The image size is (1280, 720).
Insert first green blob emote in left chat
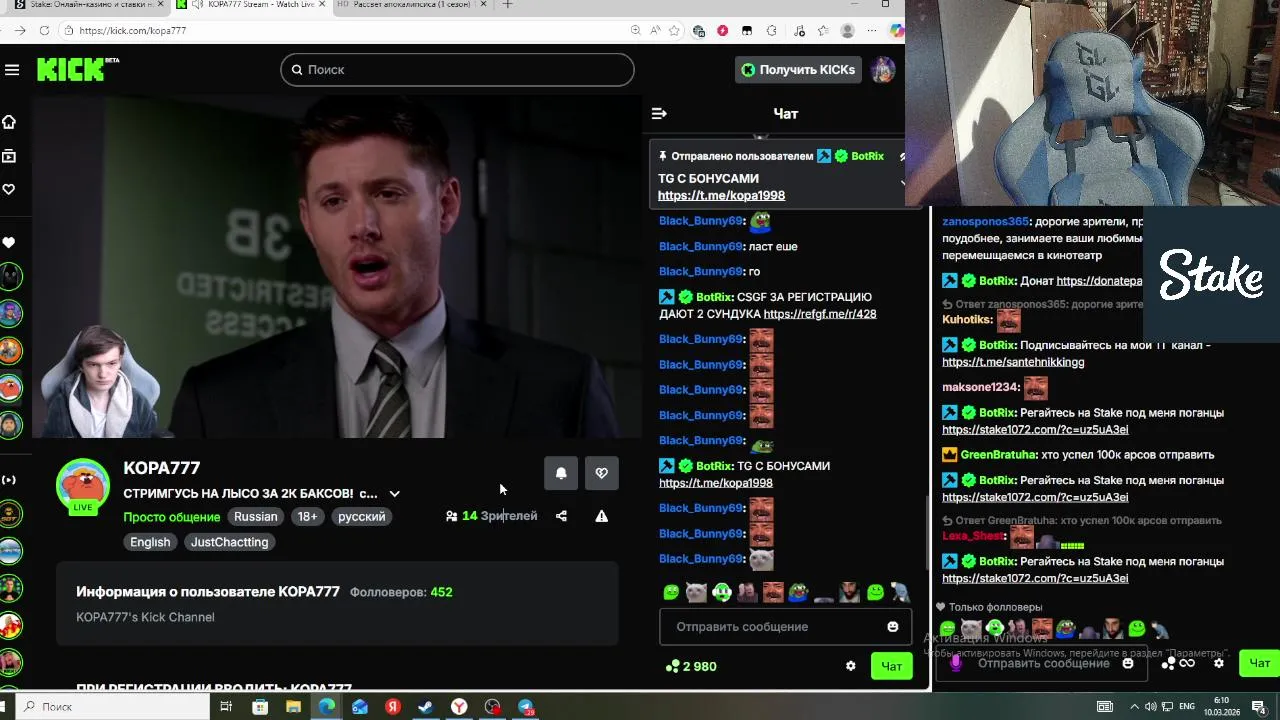pos(671,592)
